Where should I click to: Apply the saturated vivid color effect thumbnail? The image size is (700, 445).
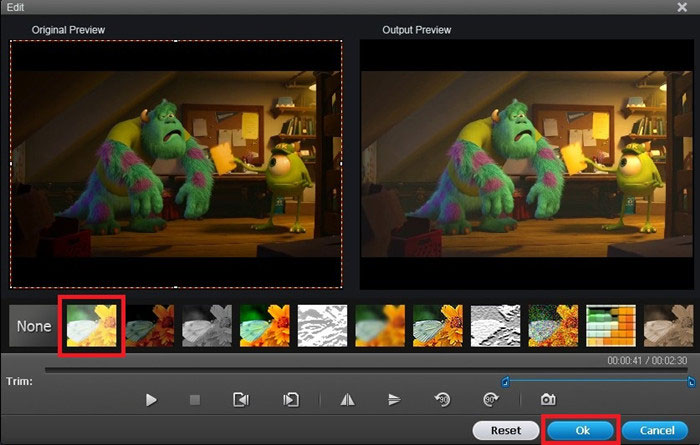tap(265, 326)
